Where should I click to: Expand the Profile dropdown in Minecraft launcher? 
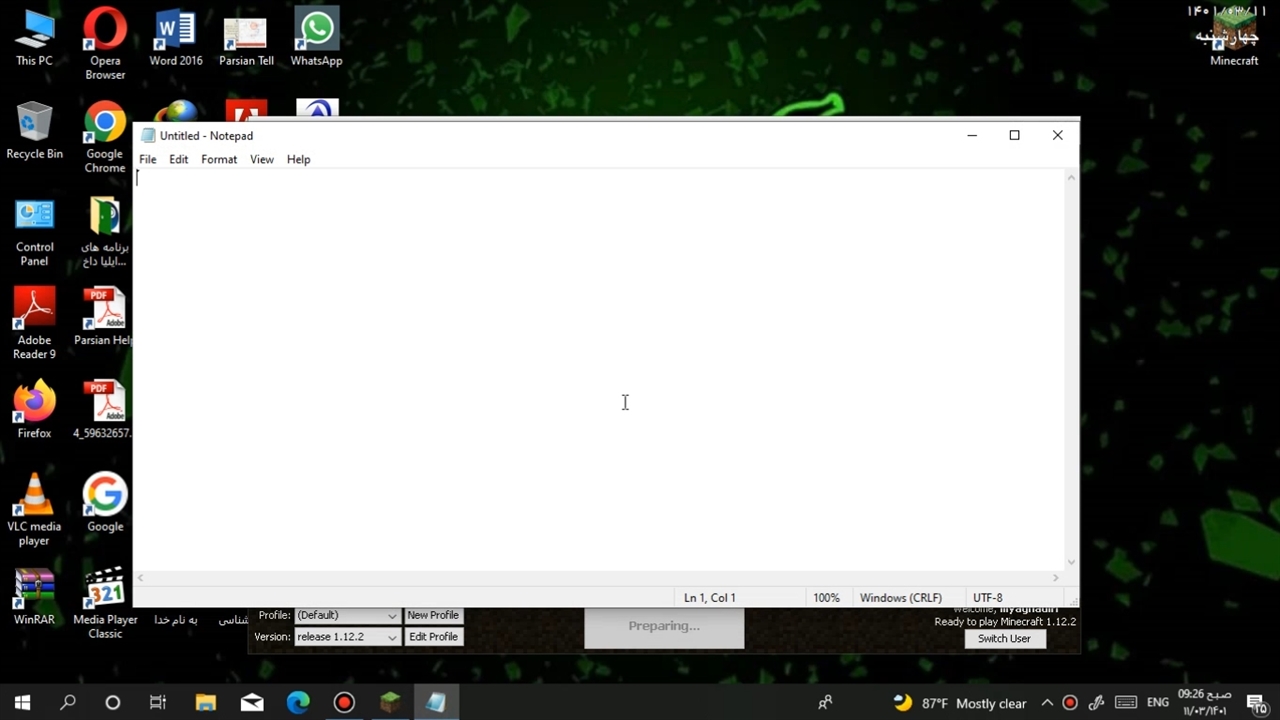(x=391, y=616)
